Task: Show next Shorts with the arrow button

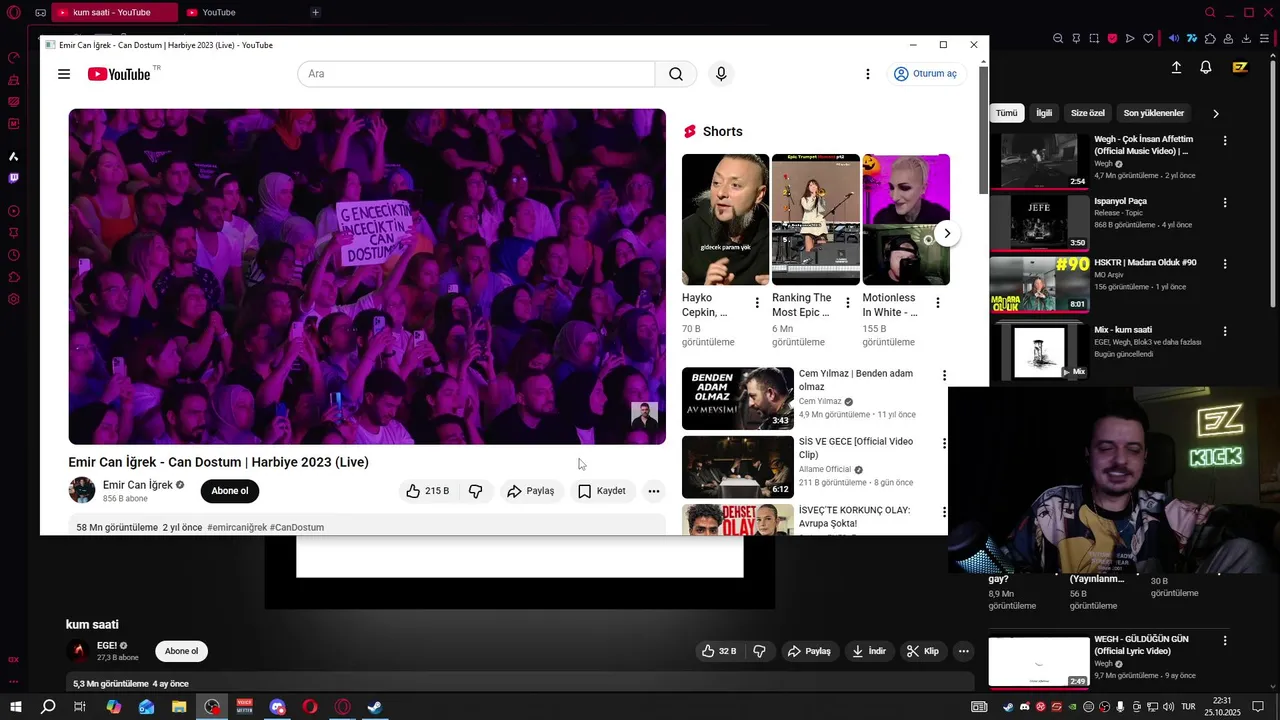Action: click(x=946, y=233)
